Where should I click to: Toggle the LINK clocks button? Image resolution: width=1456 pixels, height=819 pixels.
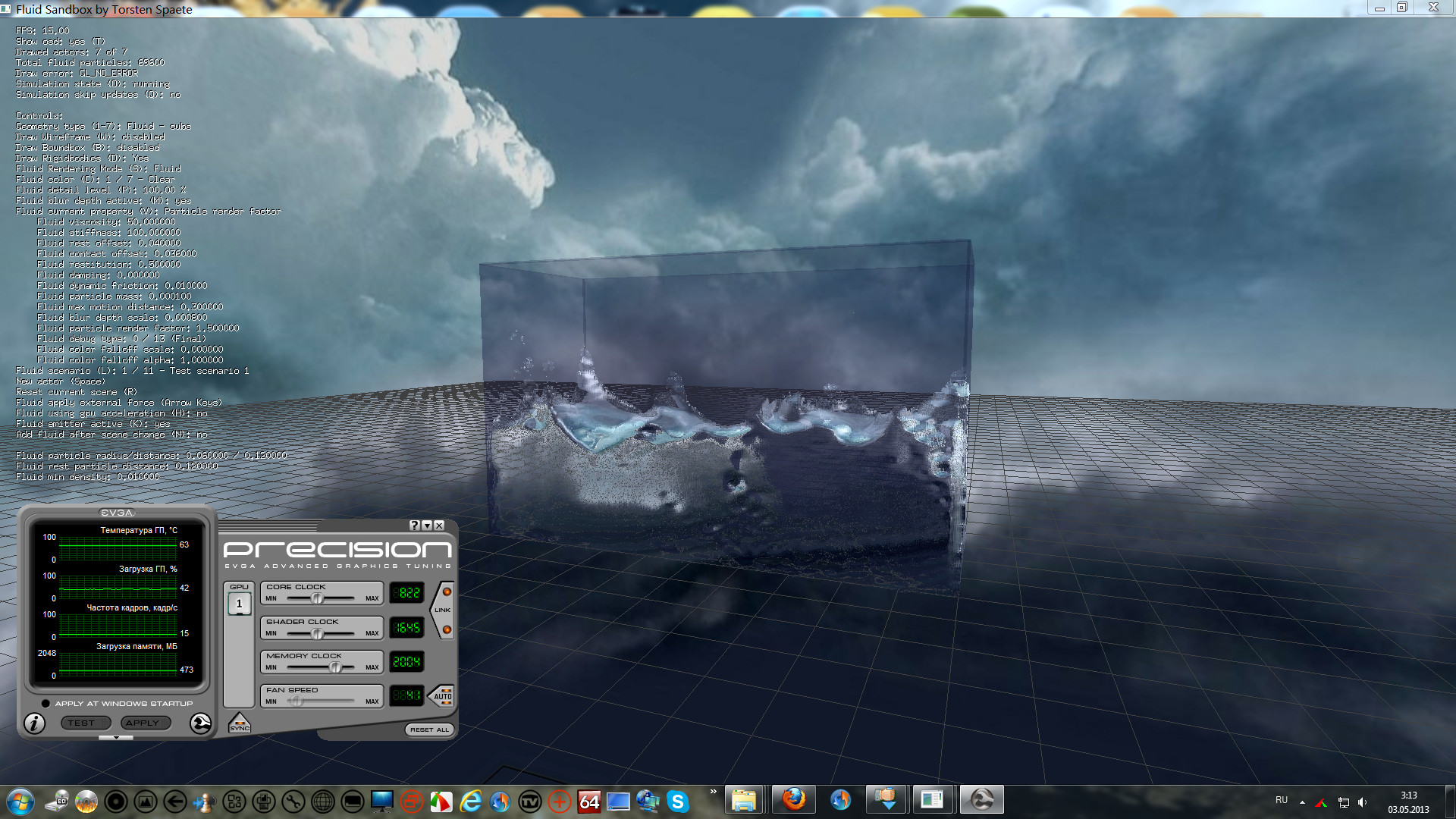[x=443, y=610]
